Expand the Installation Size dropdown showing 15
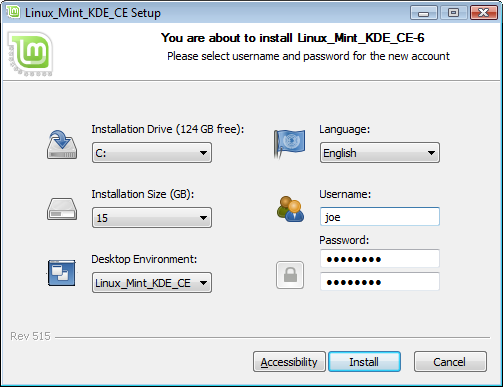Screen dimensions: 503x387 point(152,218)
